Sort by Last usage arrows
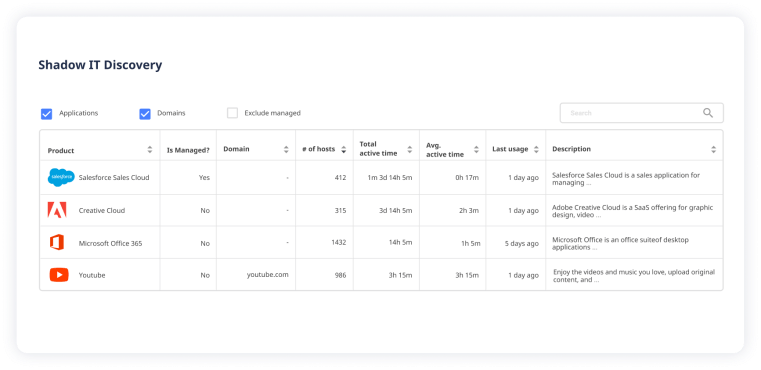The image size is (761, 370). (x=536, y=150)
